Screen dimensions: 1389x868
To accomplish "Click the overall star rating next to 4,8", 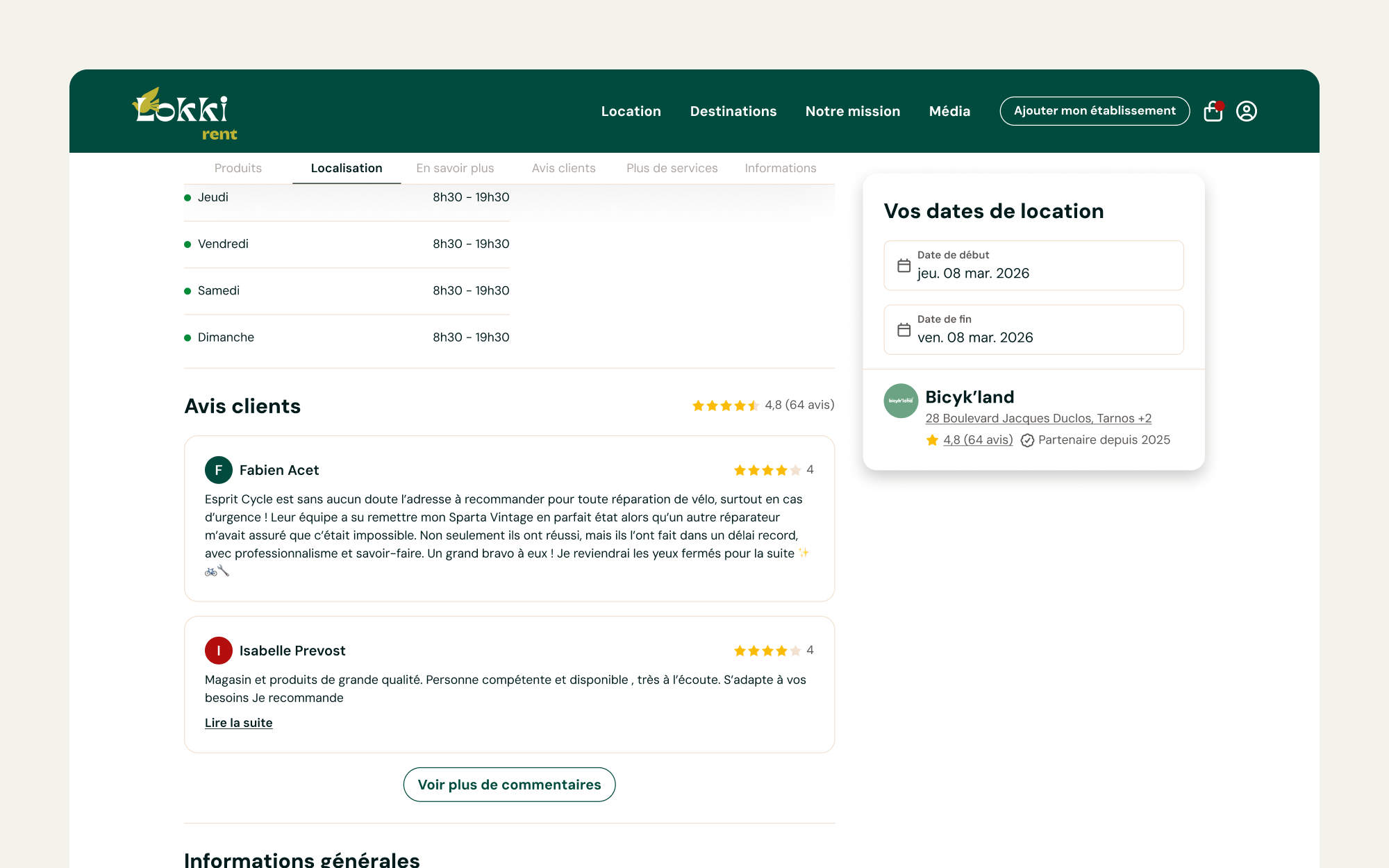I will tap(726, 406).
